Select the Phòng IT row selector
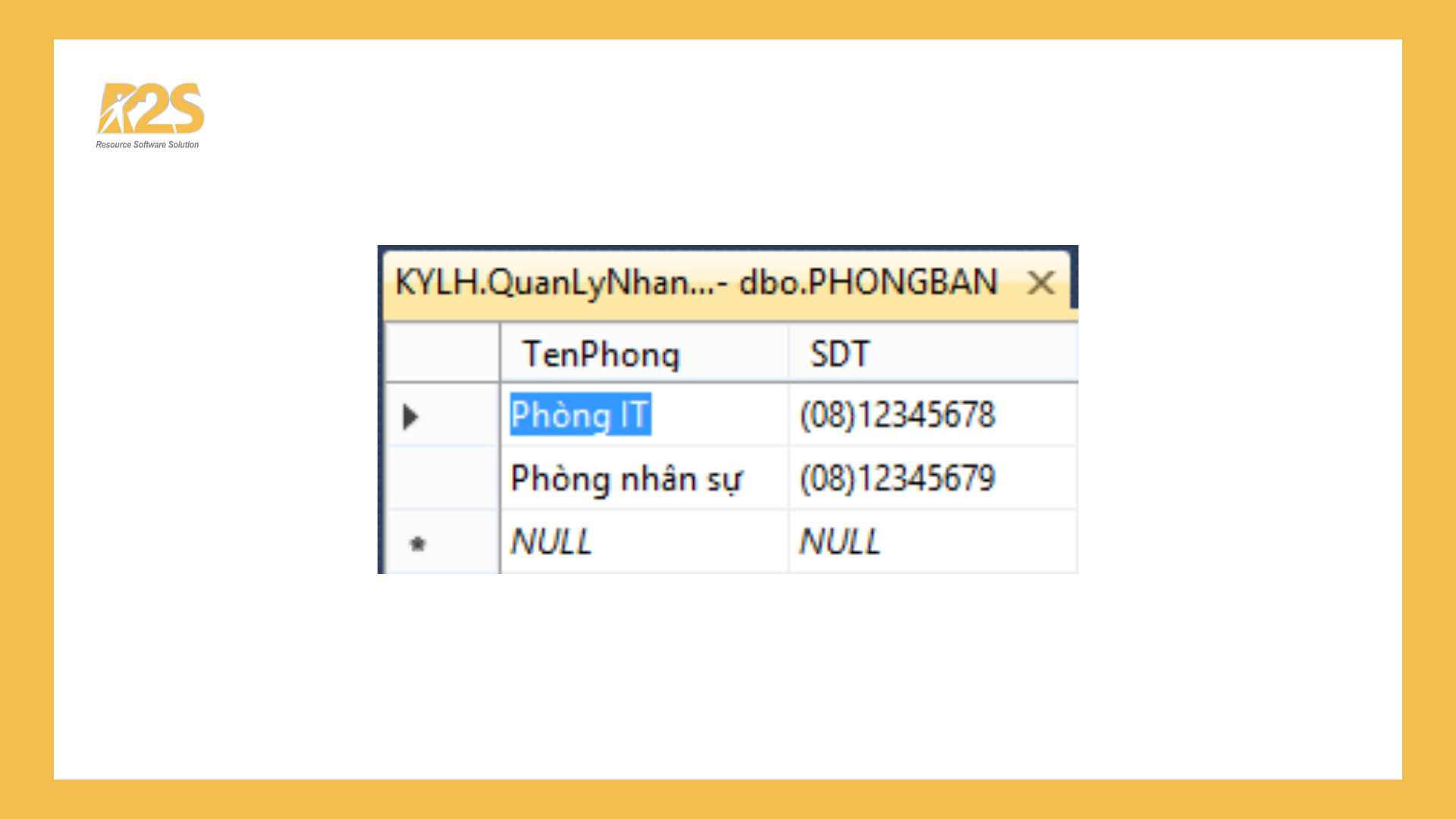 pos(440,415)
